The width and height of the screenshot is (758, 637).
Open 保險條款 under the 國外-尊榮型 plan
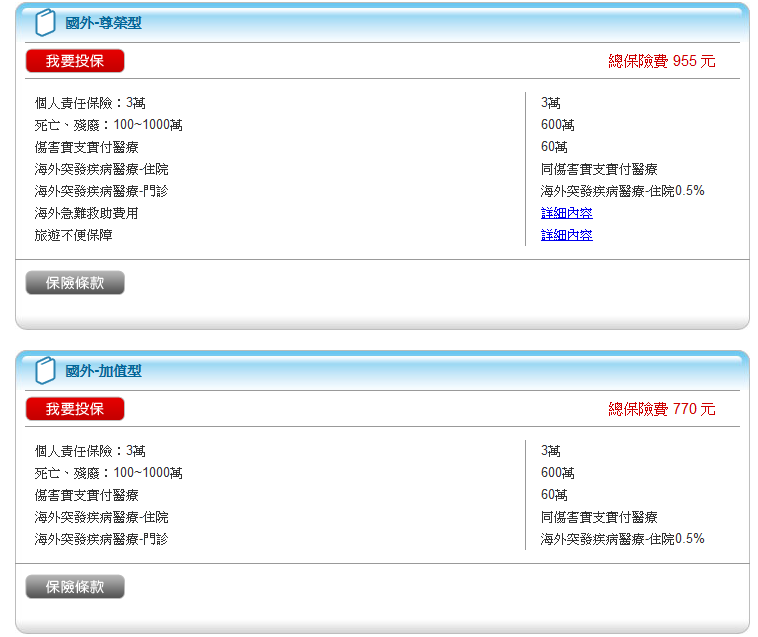75,283
